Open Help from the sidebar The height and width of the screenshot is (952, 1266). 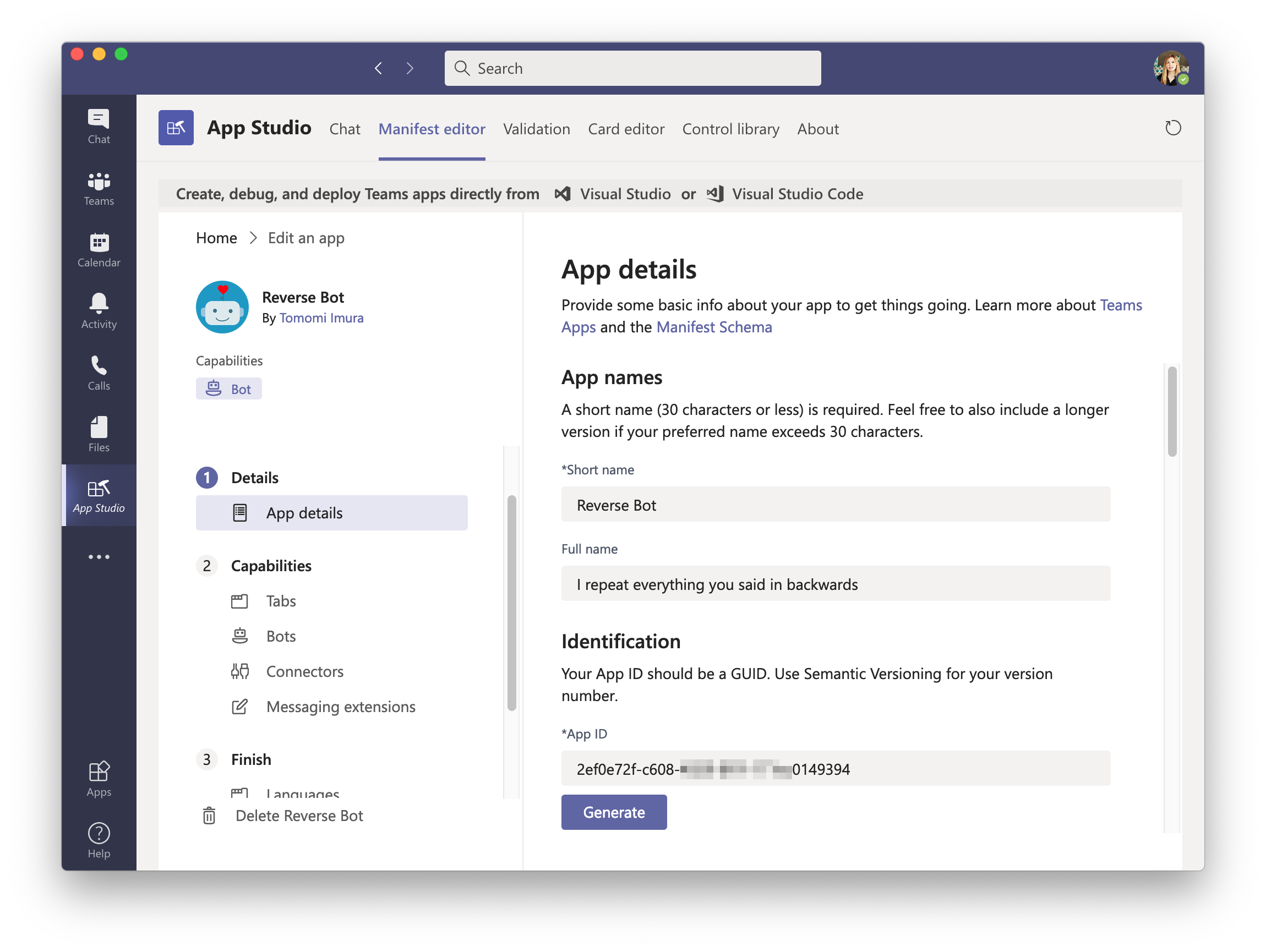(x=98, y=840)
